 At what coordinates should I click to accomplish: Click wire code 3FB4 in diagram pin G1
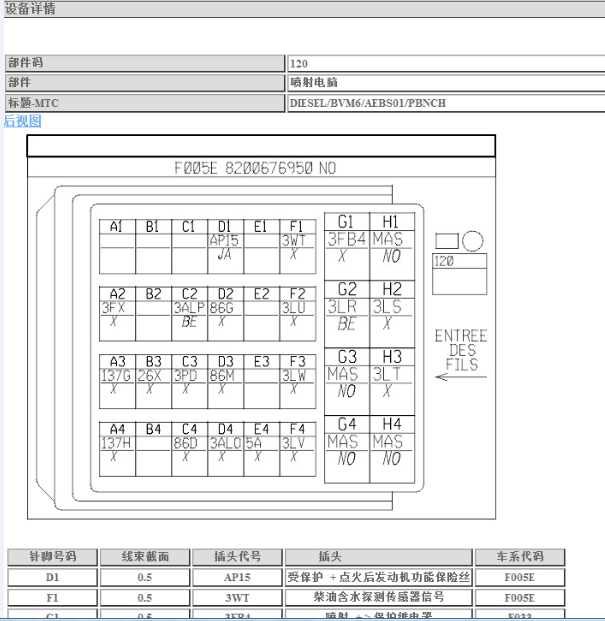point(346,239)
